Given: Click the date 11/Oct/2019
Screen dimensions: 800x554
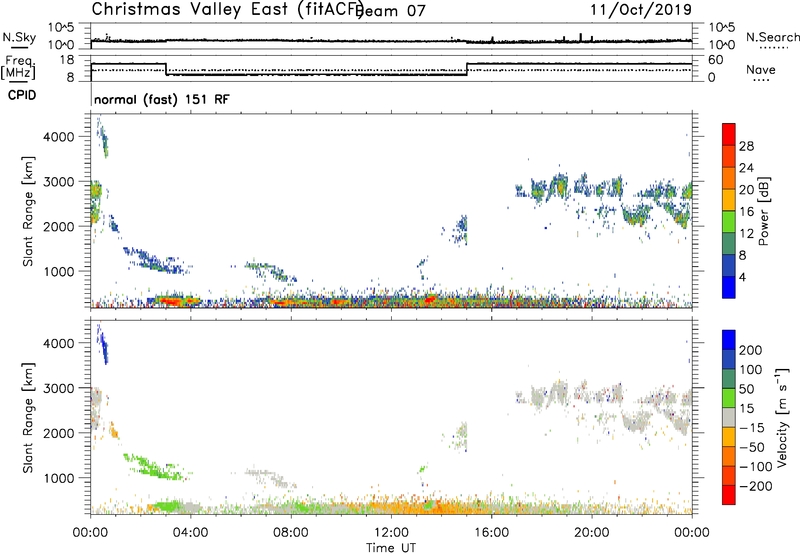Looking at the screenshot, I should pos(641,10).
